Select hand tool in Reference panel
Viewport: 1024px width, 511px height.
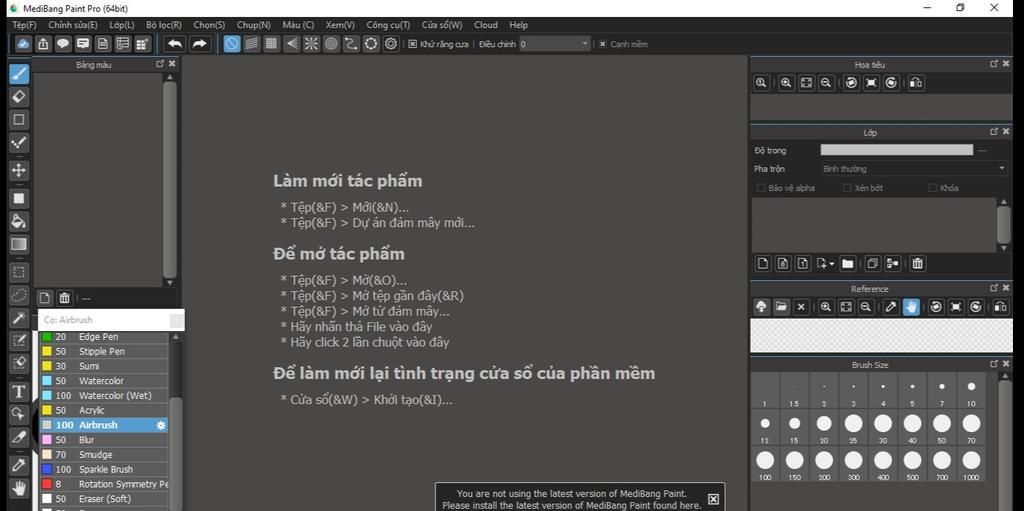tap(911, 306)
